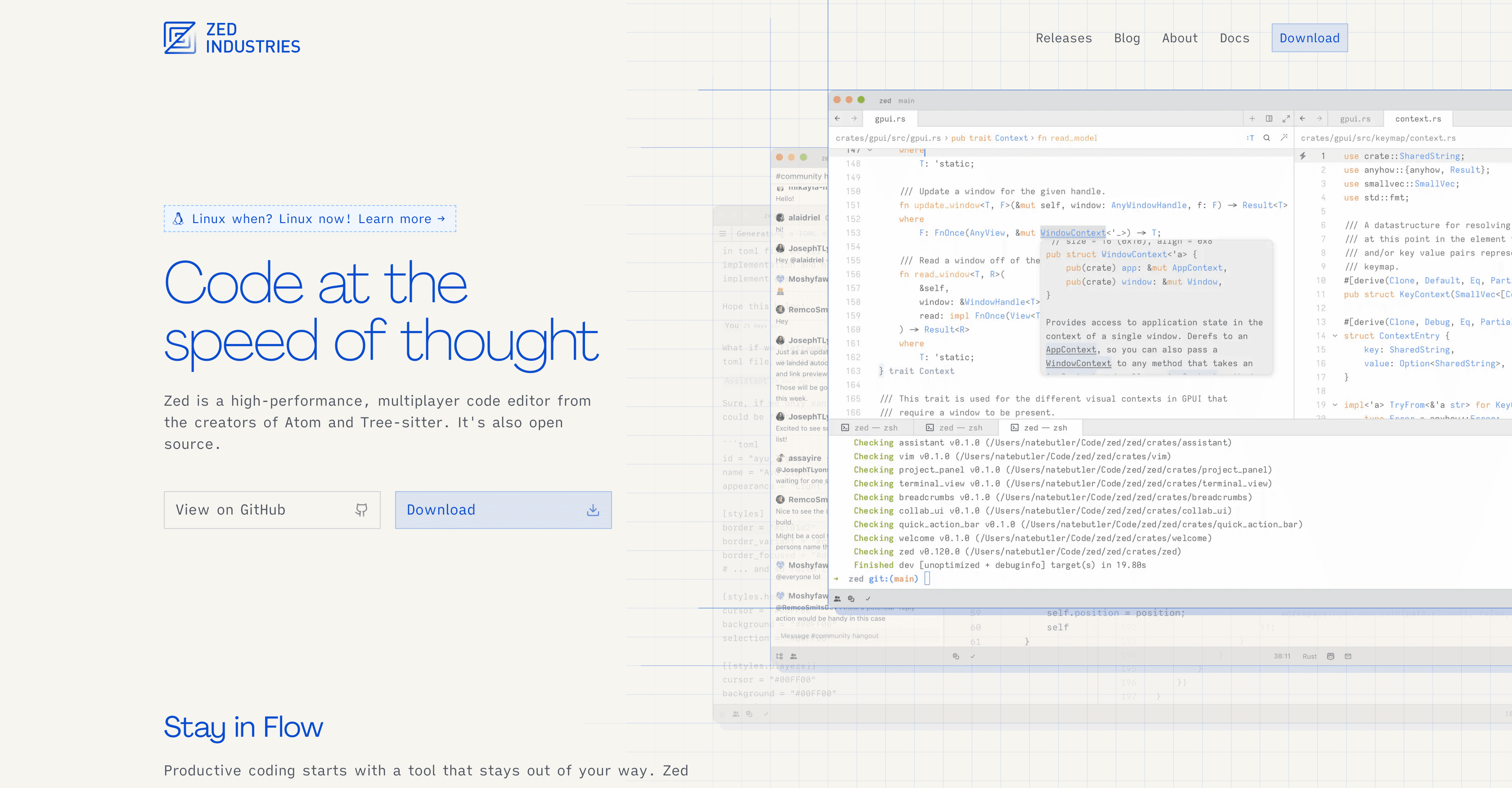The image size is (1512, 788).
Task: Click the View on GitHub button
Action: pos(272,510)
